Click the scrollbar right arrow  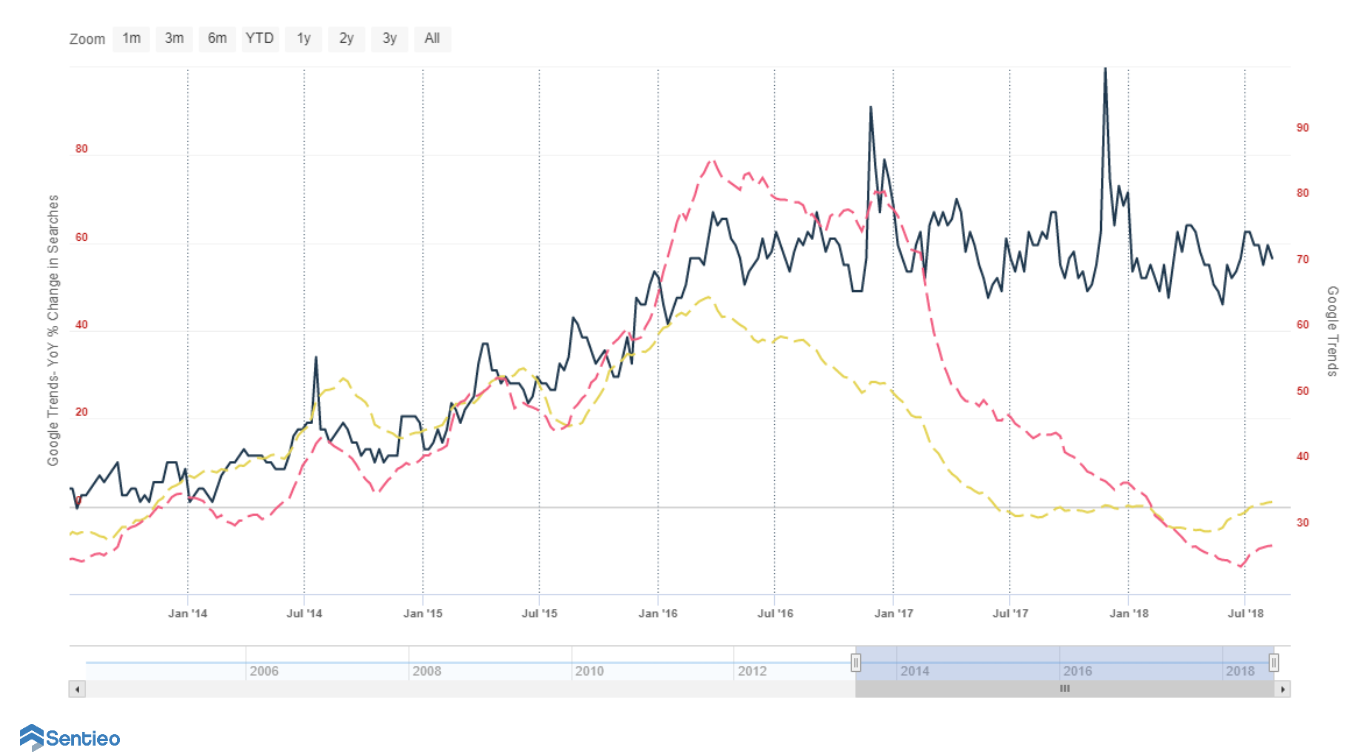click(x=1282, y=689)
